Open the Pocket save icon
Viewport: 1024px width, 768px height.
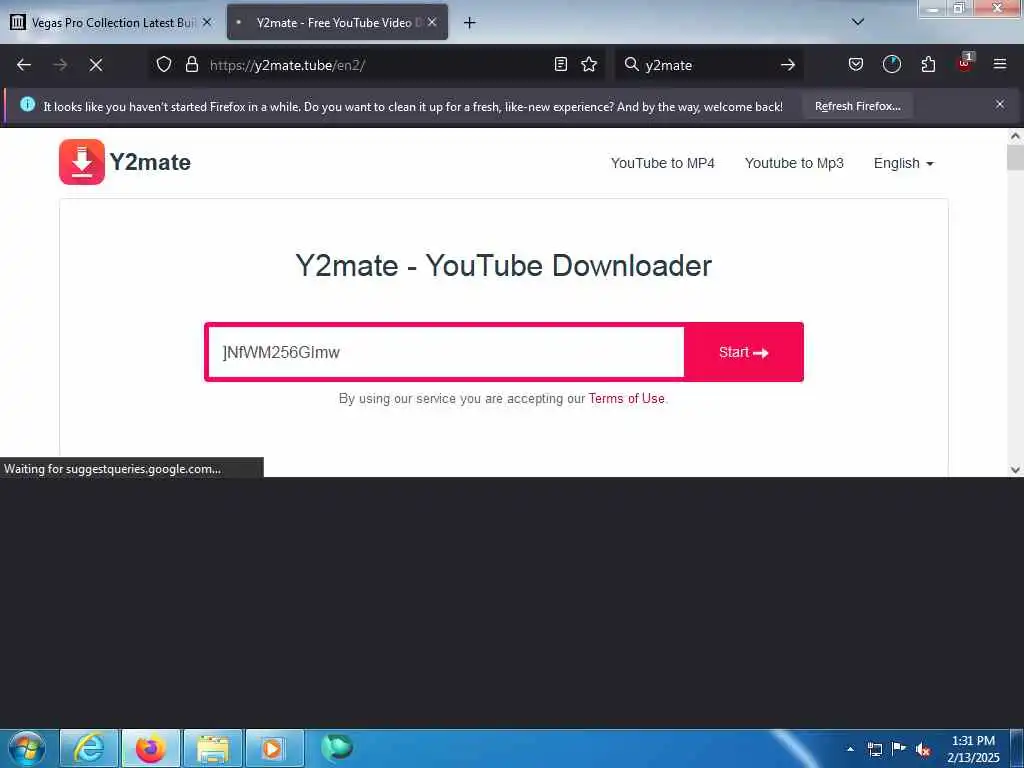(x=856, y=65)
